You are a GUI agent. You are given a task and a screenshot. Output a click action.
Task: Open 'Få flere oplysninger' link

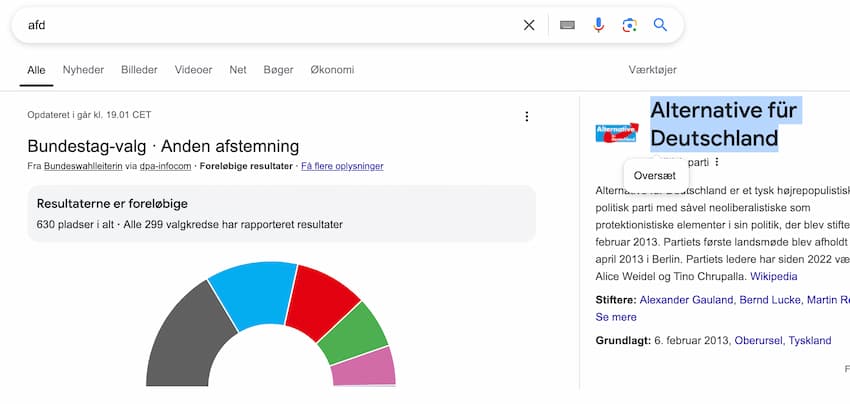(342, 166)
